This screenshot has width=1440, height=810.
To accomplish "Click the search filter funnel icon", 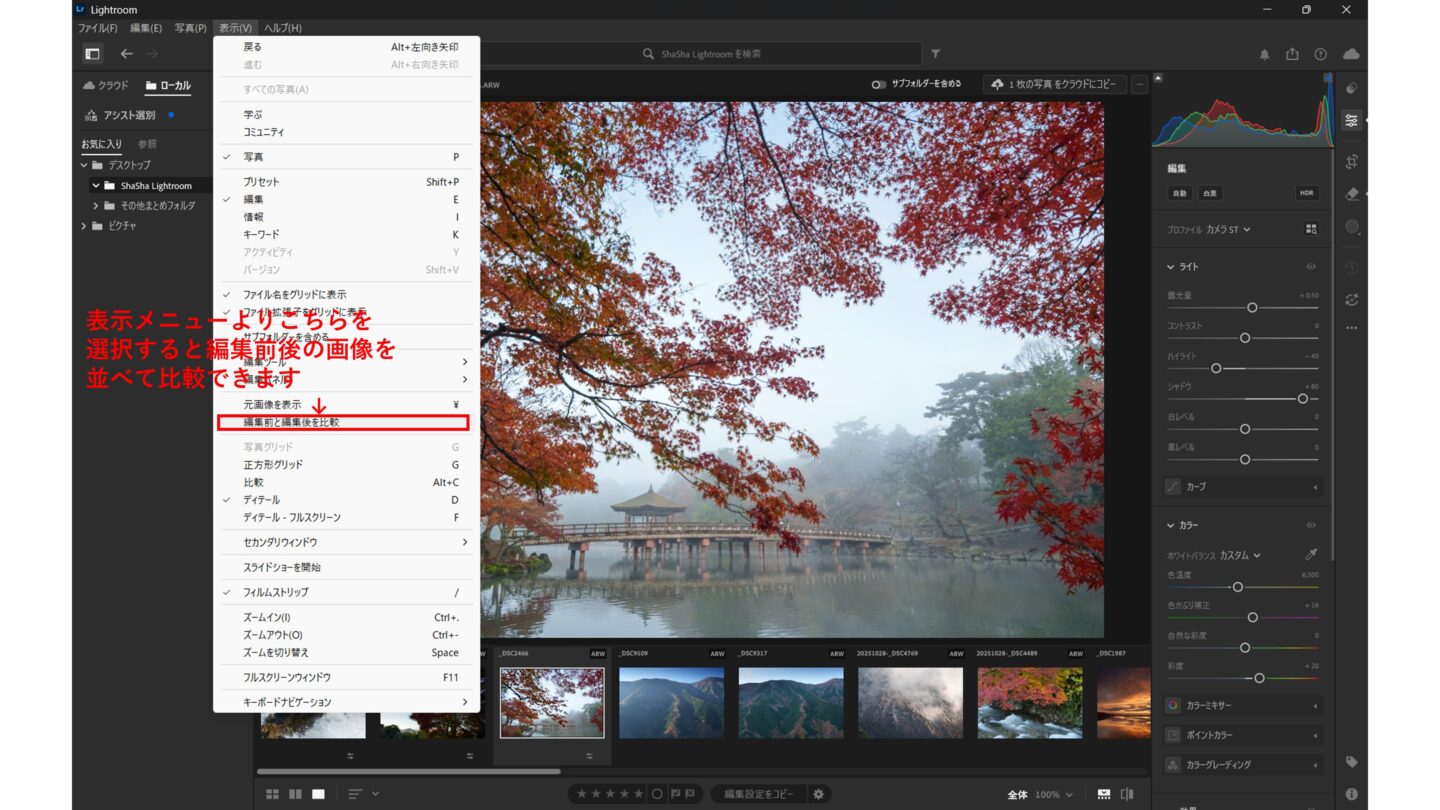I will tap(935, 54).
